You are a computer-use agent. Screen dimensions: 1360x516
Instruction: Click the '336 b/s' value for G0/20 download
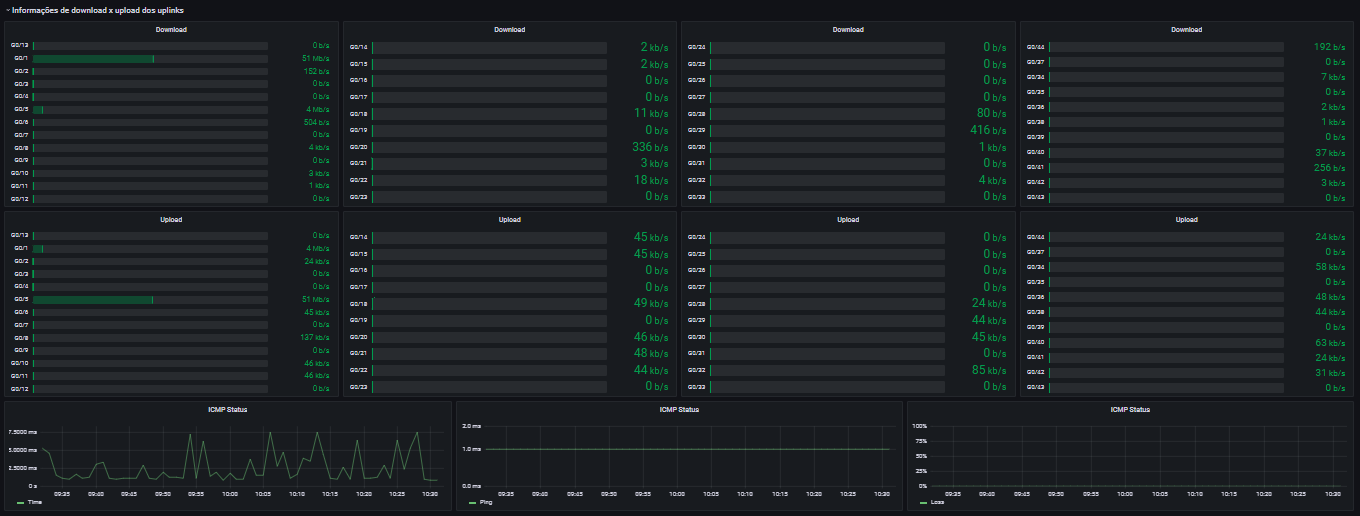650,147
